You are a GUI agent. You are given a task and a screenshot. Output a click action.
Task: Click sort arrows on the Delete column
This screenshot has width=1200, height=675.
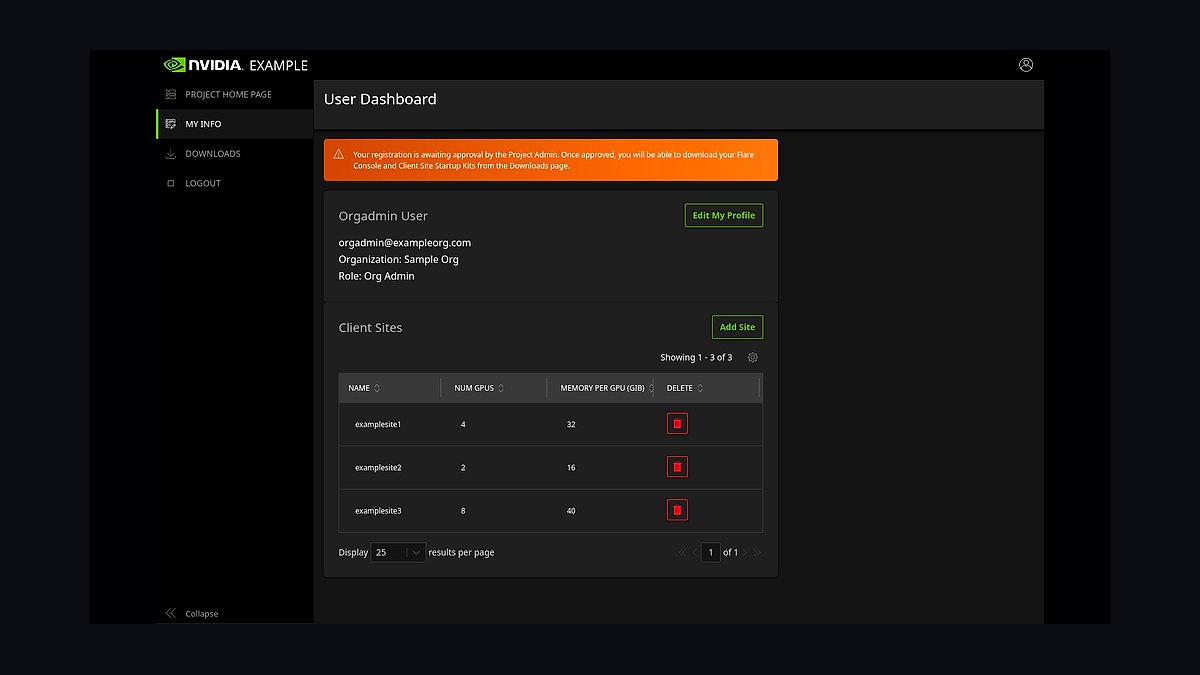(x=700, y=388)
